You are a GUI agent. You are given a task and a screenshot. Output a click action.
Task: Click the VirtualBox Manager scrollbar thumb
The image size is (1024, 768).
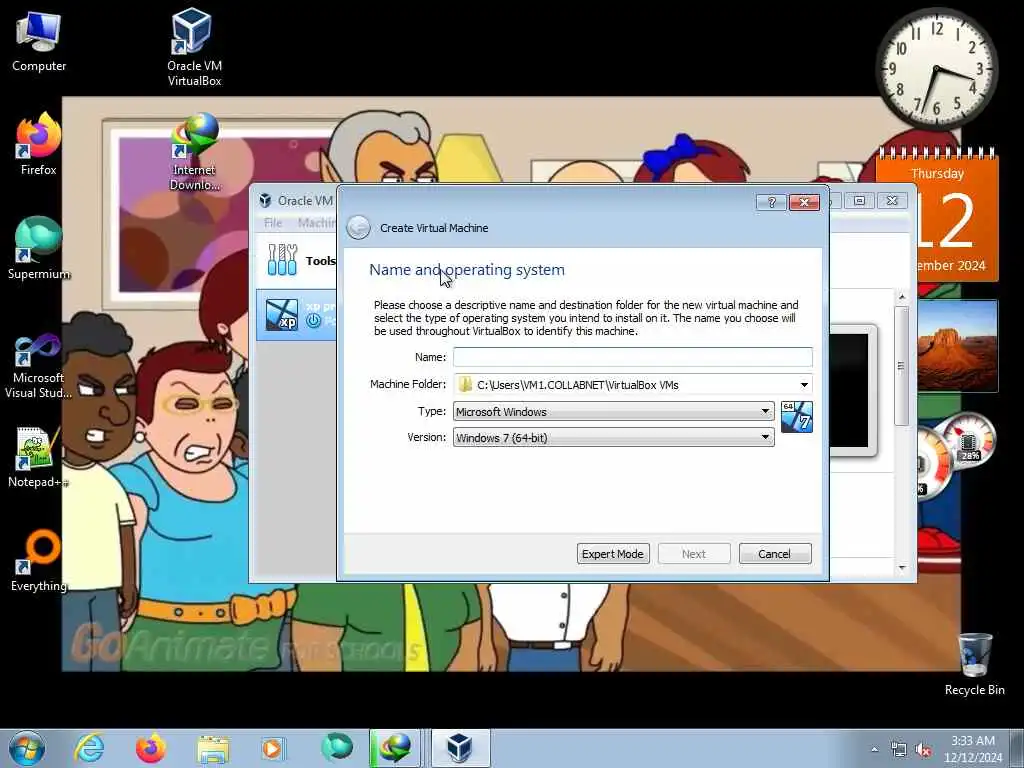click(902, 366)
